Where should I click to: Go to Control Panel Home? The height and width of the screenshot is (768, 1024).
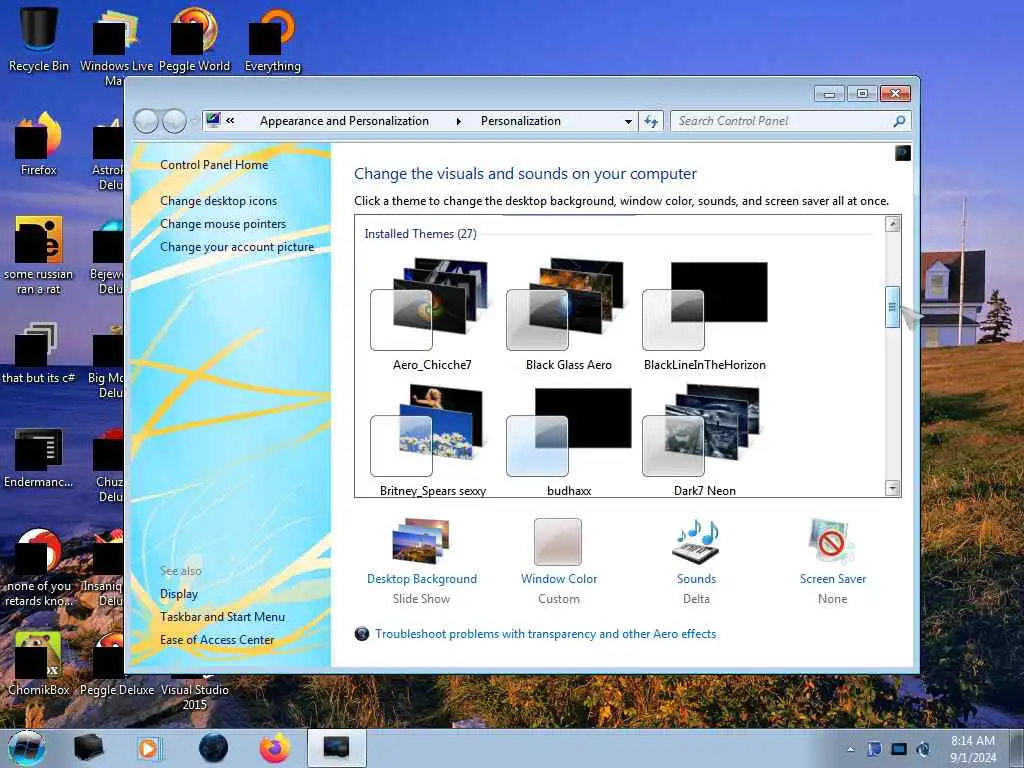(214, 165)
